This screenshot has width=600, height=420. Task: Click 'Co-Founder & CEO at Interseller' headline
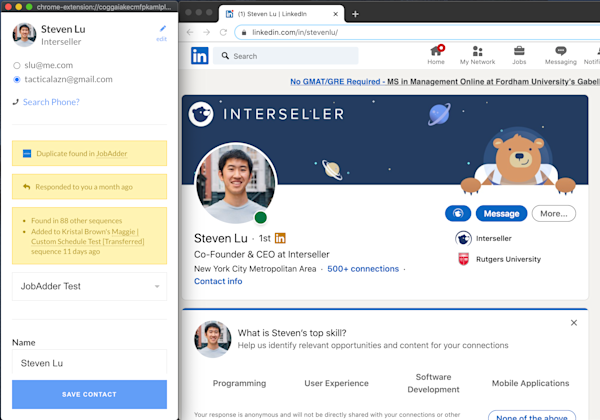coord(261,254)
